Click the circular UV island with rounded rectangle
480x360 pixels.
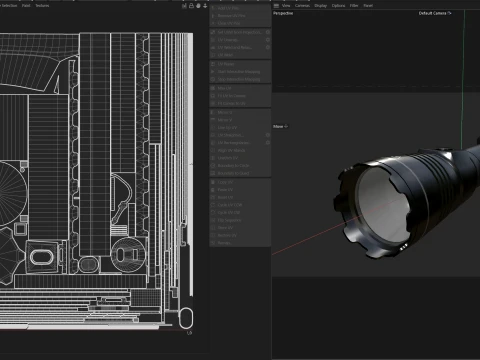tap(128, 255)
